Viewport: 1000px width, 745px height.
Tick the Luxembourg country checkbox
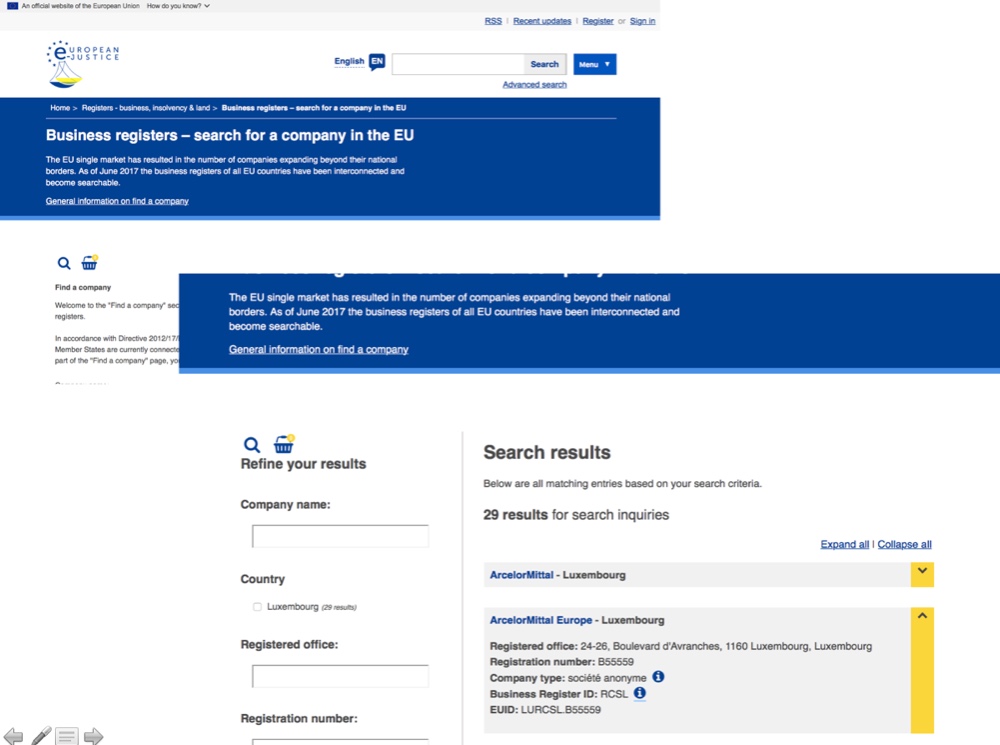(x=257, y=607)
